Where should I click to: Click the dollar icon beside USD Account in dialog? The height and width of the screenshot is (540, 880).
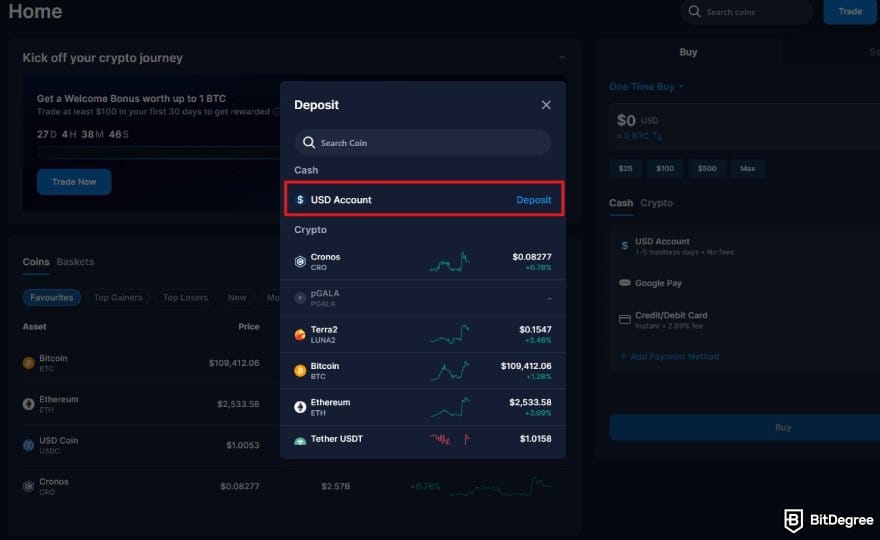(x=300, y=200)
